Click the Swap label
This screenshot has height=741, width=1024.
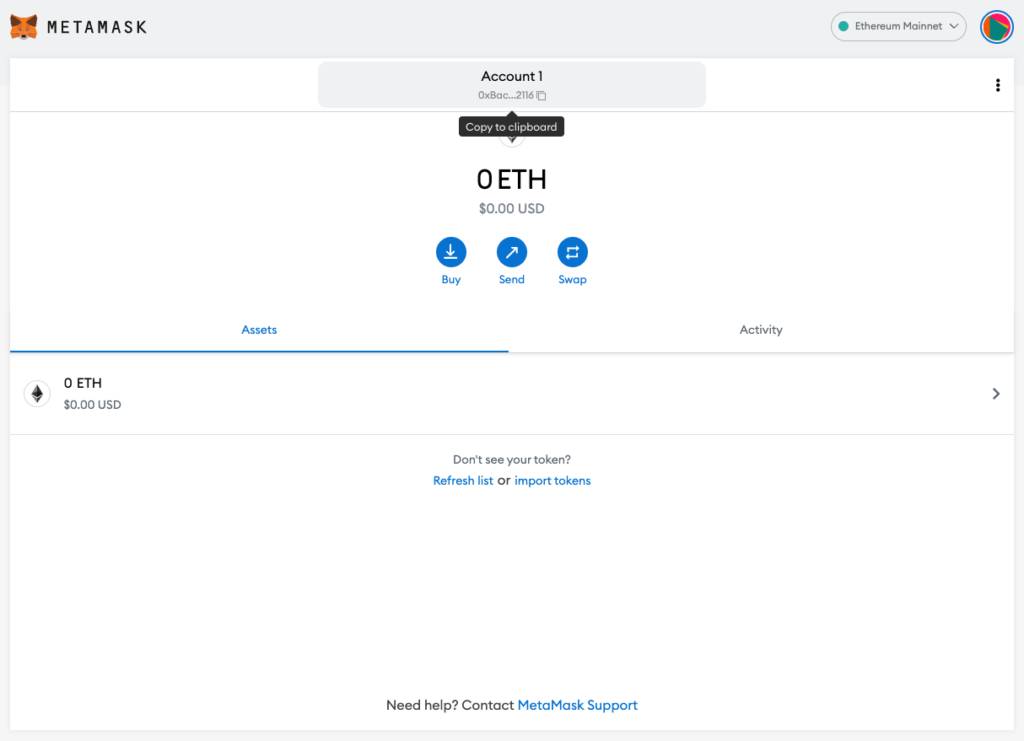572,279
